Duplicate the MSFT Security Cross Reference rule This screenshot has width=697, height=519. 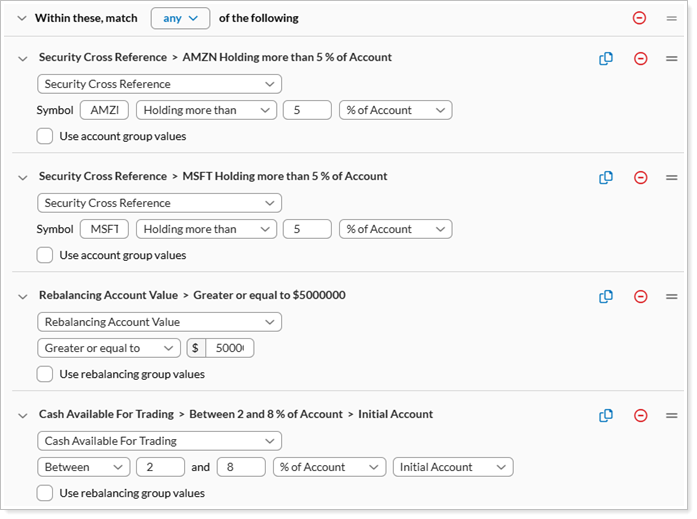(x=605, y=178)
